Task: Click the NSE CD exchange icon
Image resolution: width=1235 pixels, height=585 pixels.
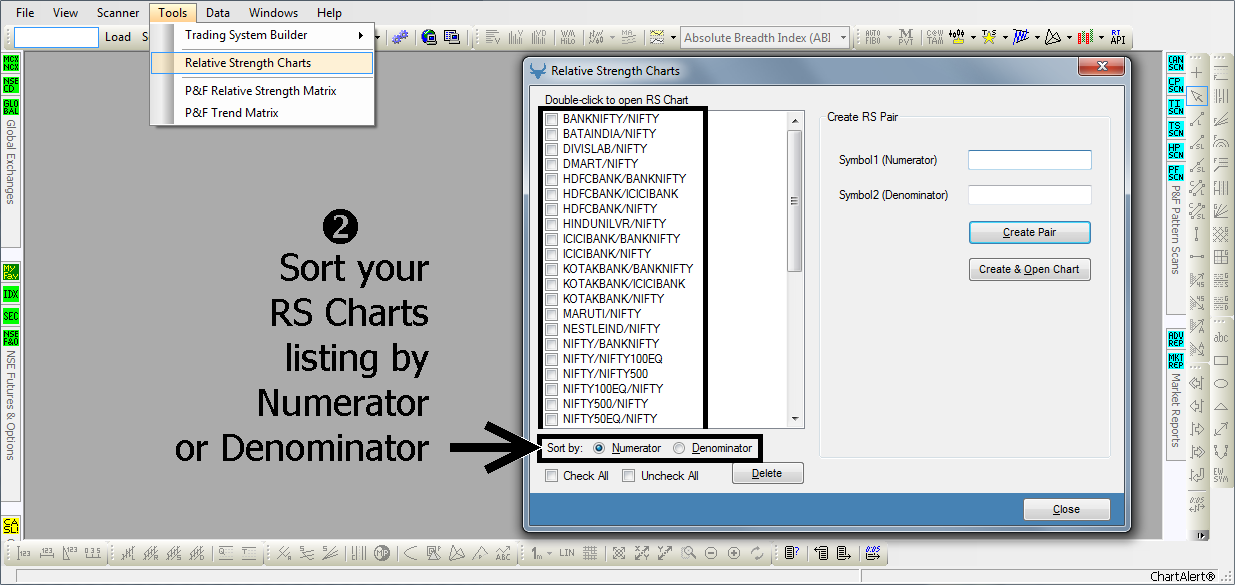Action: (11, 84)
